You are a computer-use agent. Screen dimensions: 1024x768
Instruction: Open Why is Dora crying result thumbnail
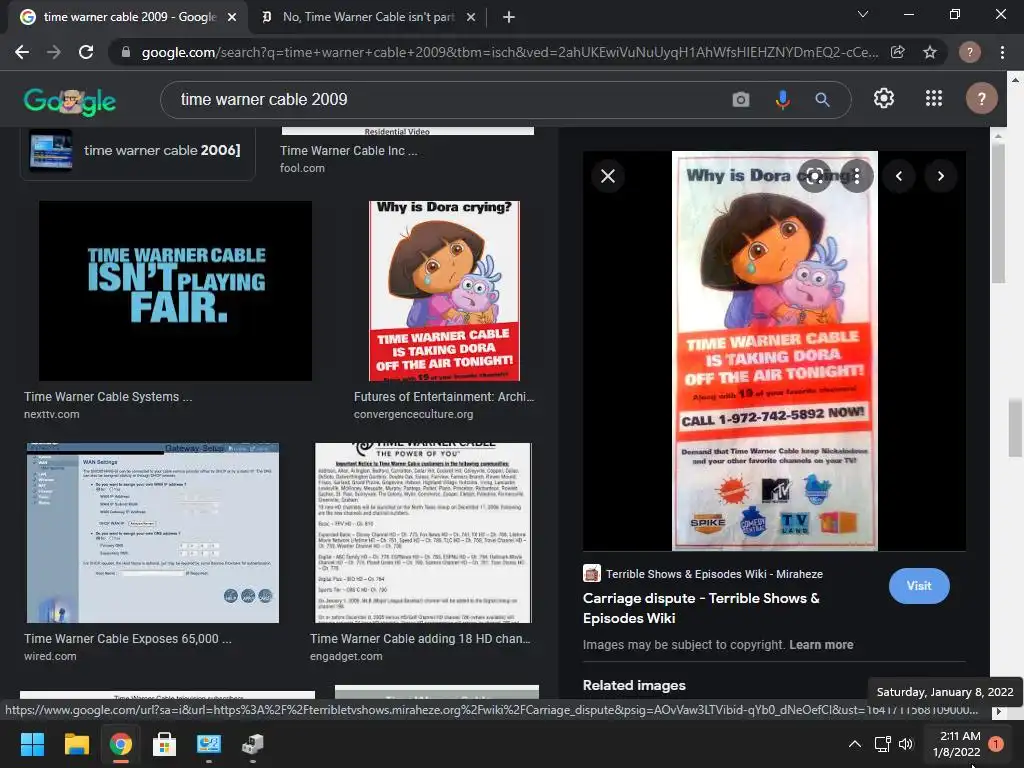tap(444, 291)
